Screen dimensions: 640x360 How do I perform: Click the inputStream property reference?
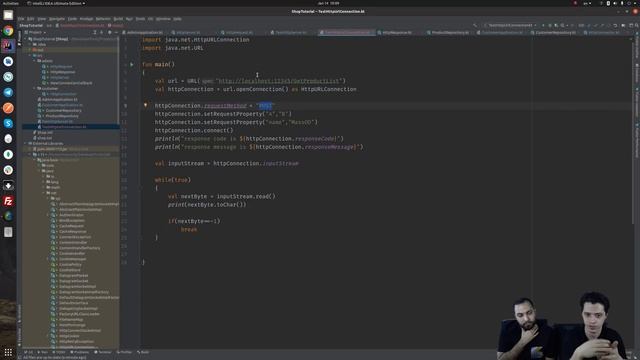point(280,163)
